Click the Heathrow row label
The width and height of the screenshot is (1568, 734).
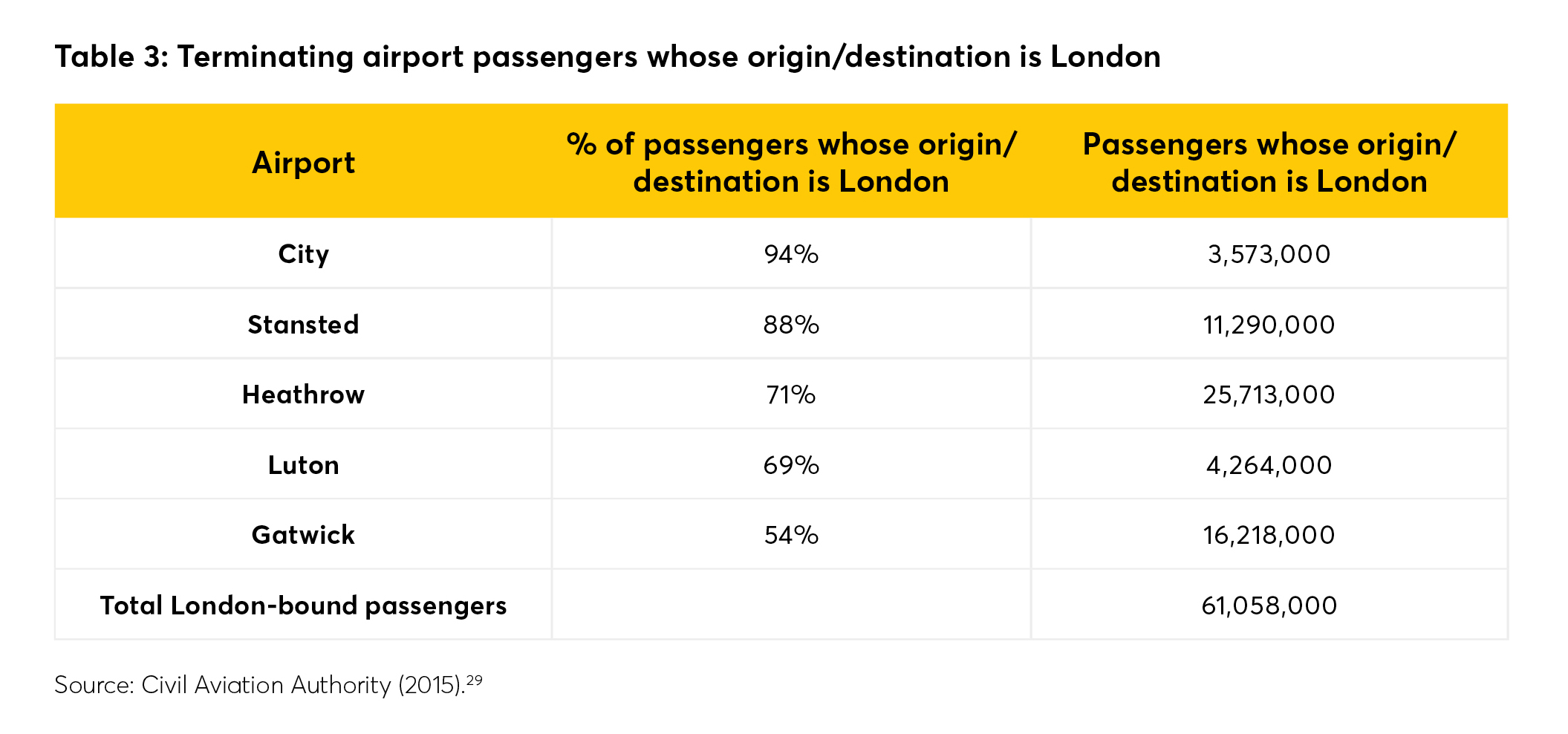(303, 394)
